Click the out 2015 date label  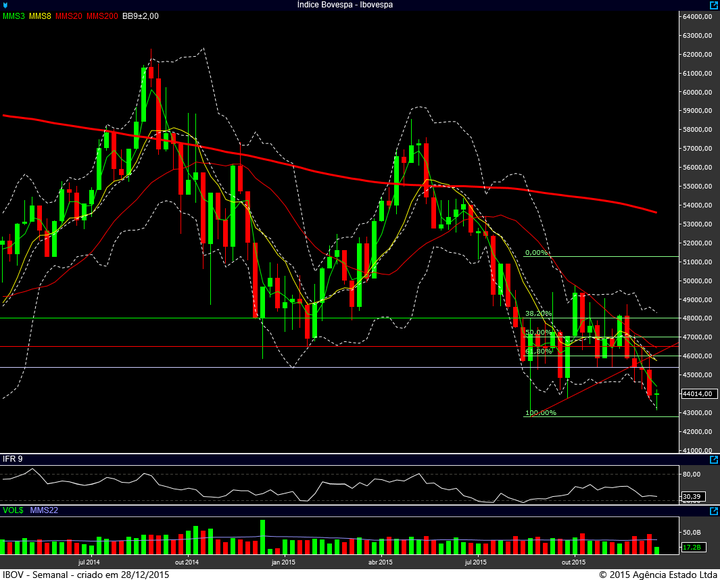574,562
